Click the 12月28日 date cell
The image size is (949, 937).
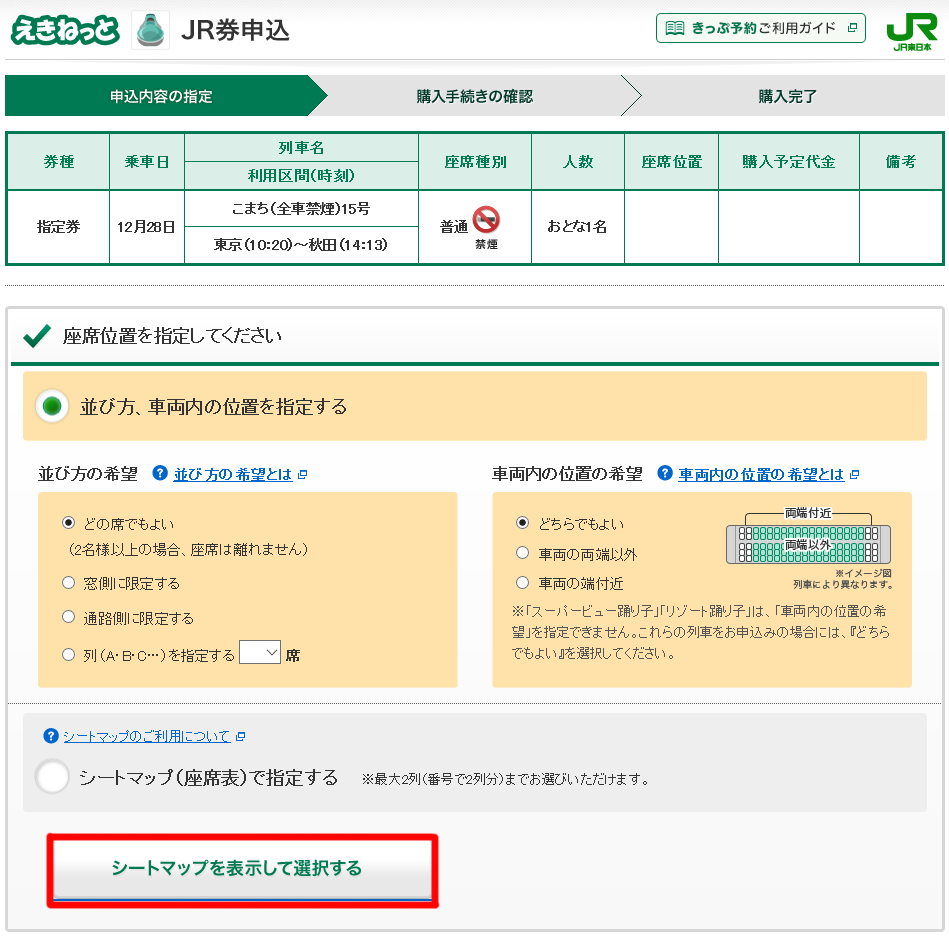click(146, 227)
